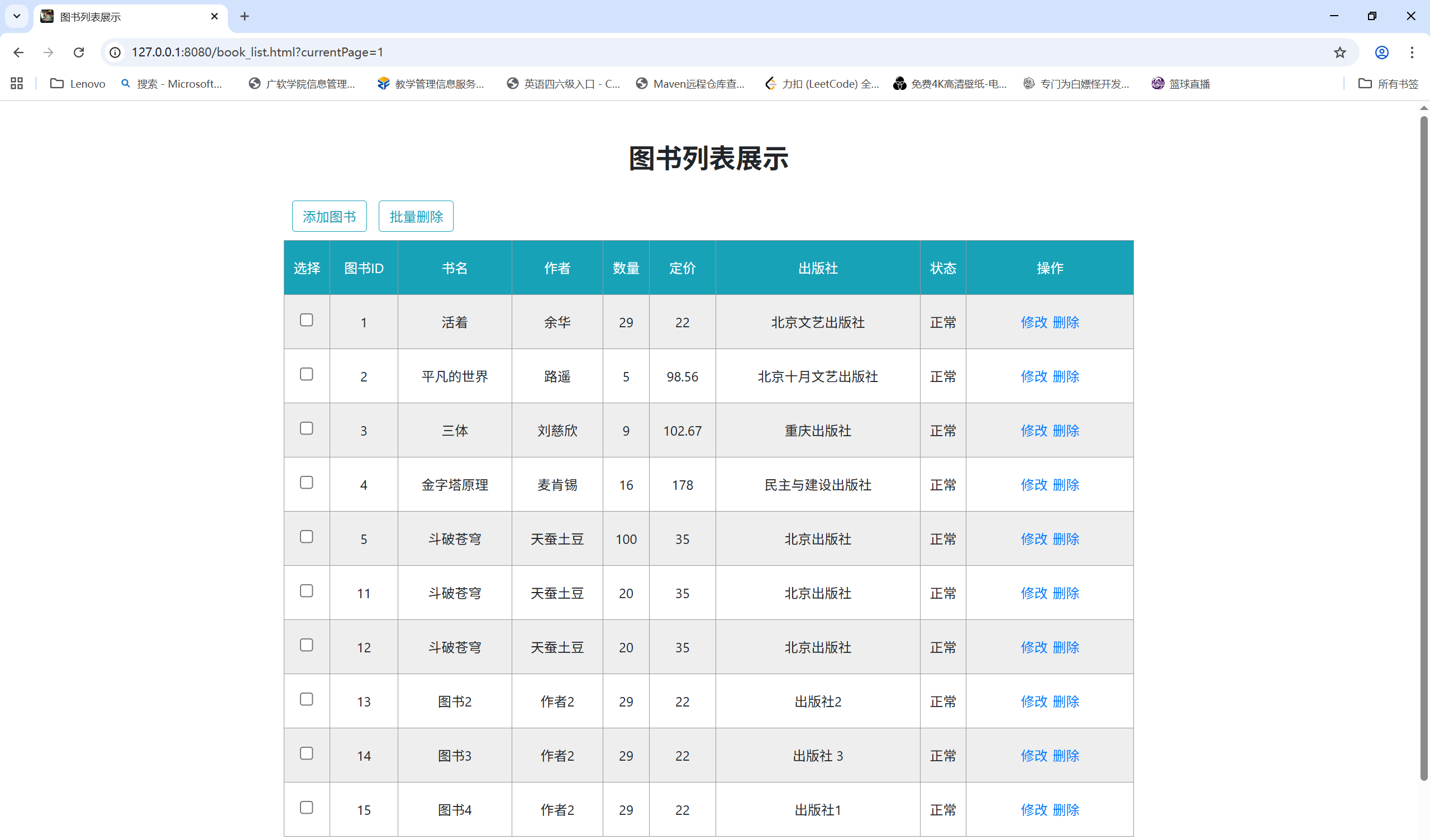Open the 所有书签 bookmarks folder

1388,84
